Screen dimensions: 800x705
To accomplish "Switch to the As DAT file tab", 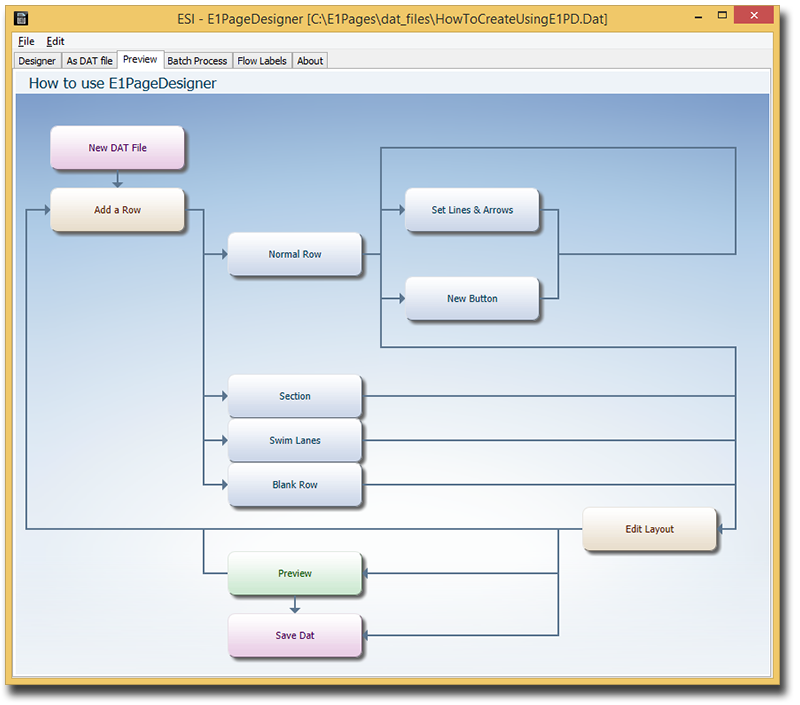I will pyautogui.click(x=89, y=61).
